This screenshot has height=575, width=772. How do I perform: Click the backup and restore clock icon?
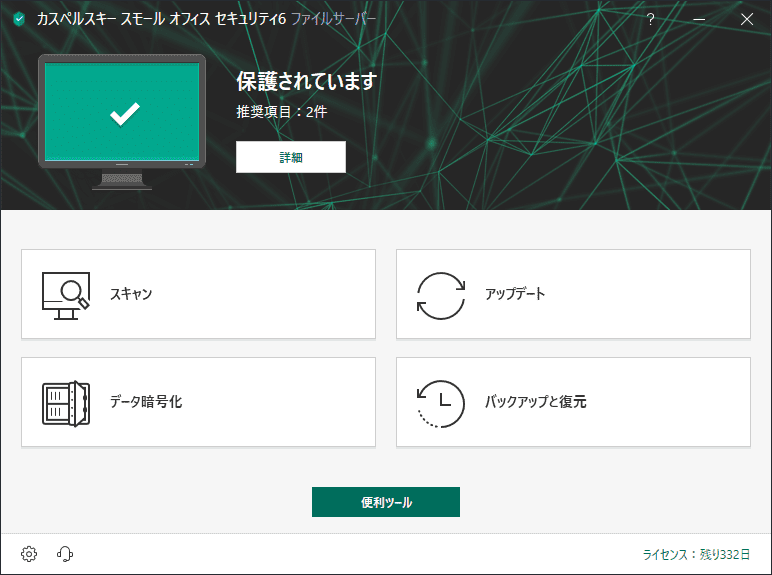point(441,403)
